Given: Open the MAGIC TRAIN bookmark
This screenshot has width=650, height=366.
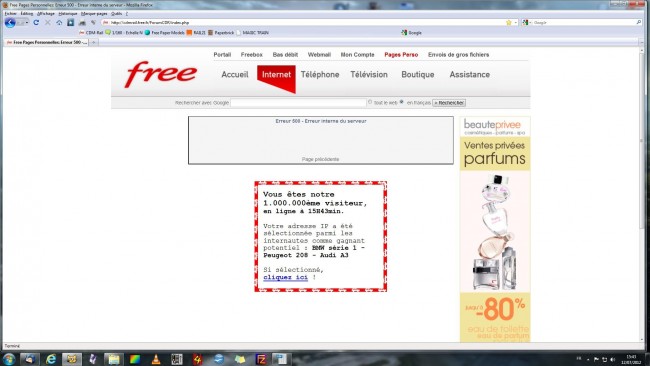Looking at the screenshot, I should click(252, 33).
